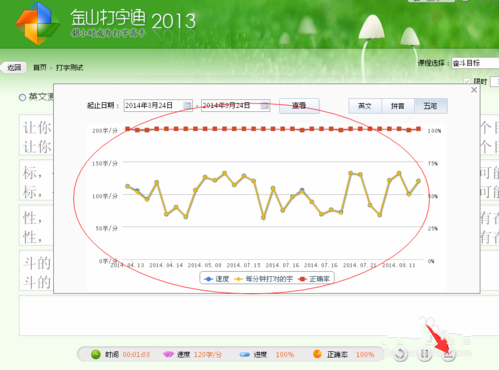Click the restart test circular arrow icon
This screenshot has height=370, width=499.
(x=400, y=354)
